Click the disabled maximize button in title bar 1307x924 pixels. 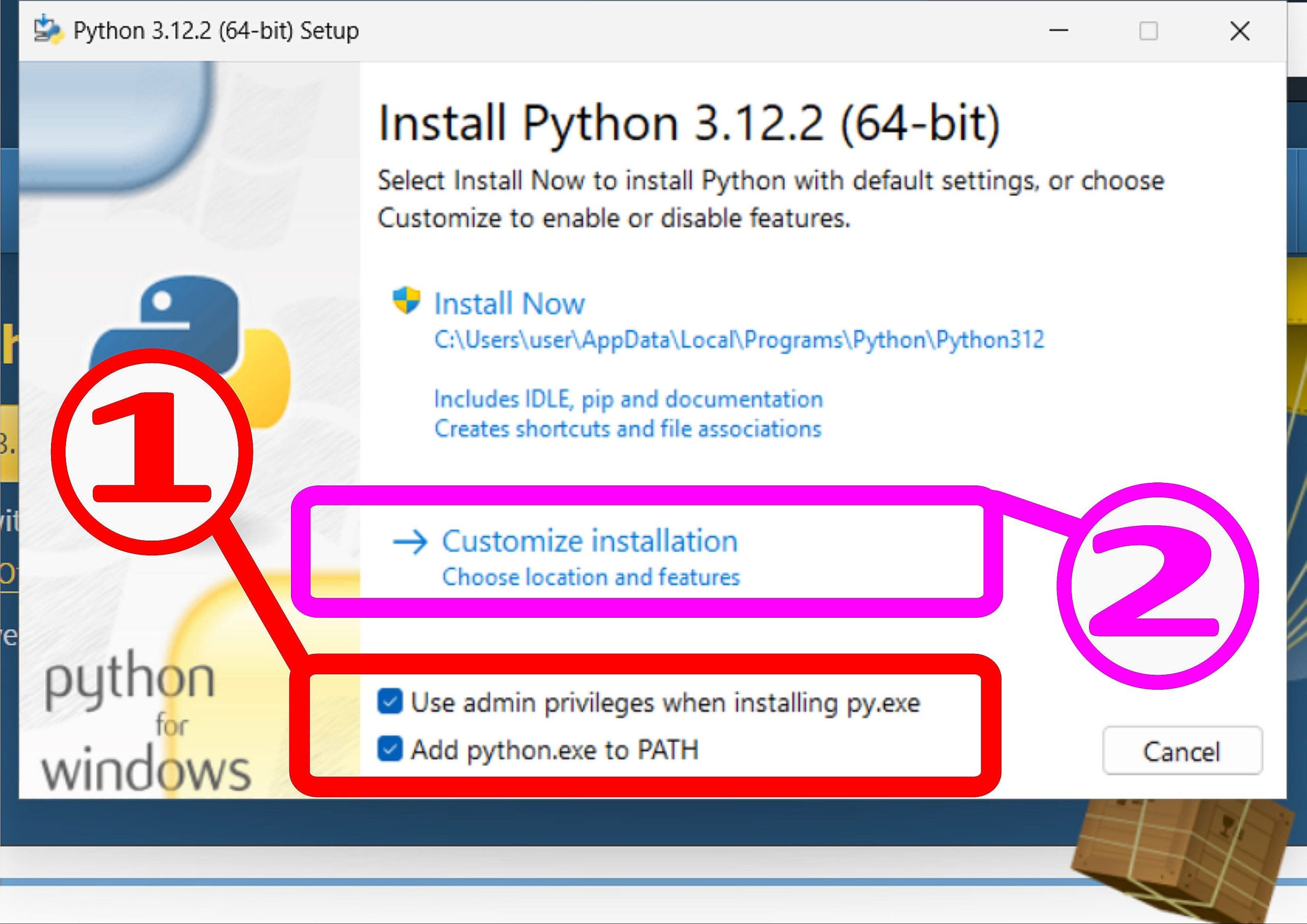[1149, 31]
